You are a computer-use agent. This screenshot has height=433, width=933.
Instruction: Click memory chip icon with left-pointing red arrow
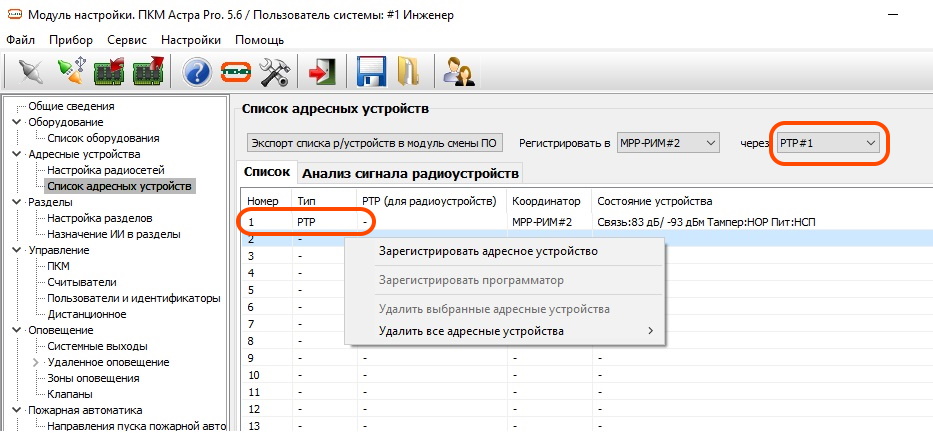point(109,72)
